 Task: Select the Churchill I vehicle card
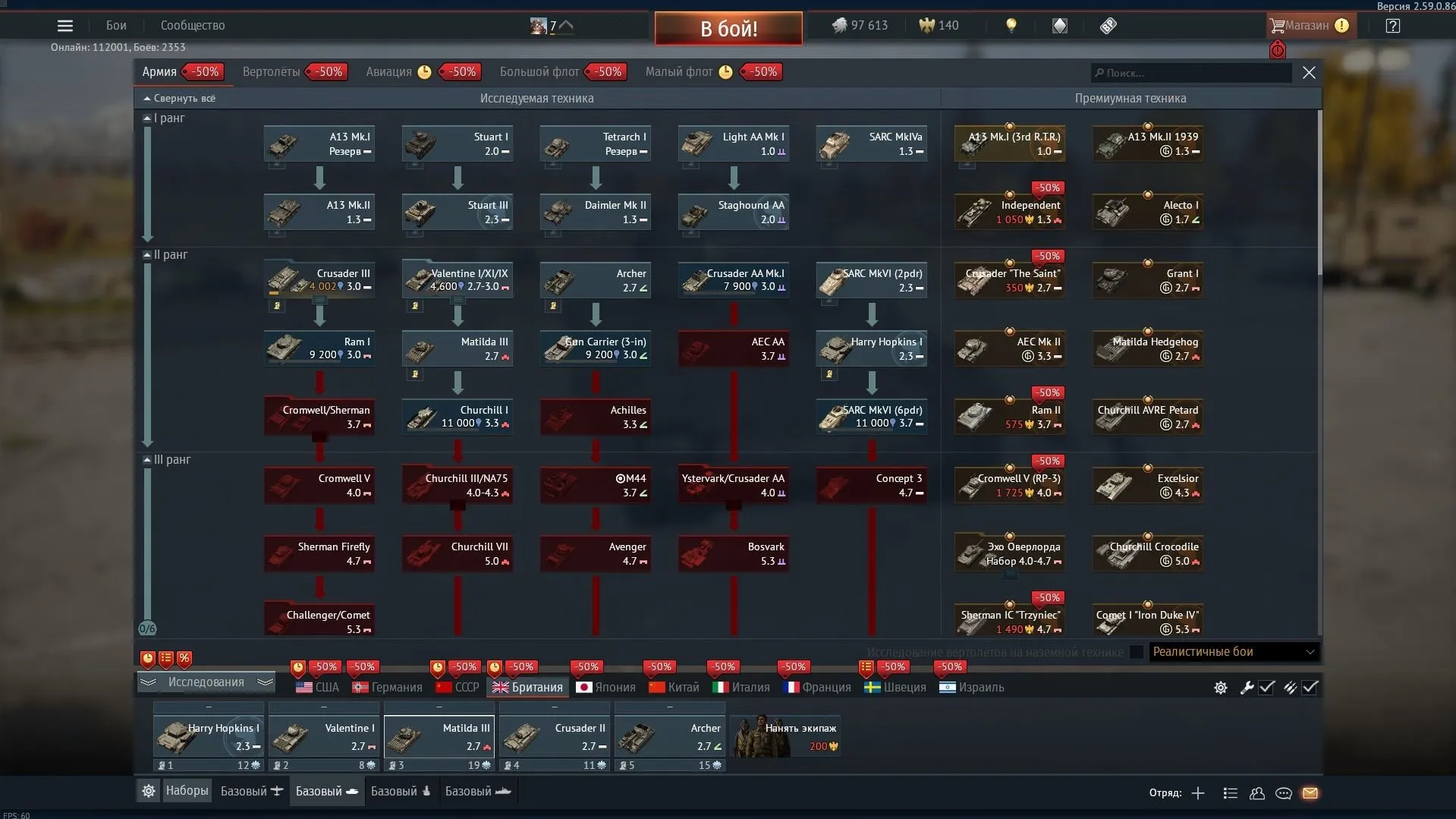tap(458, 417)
